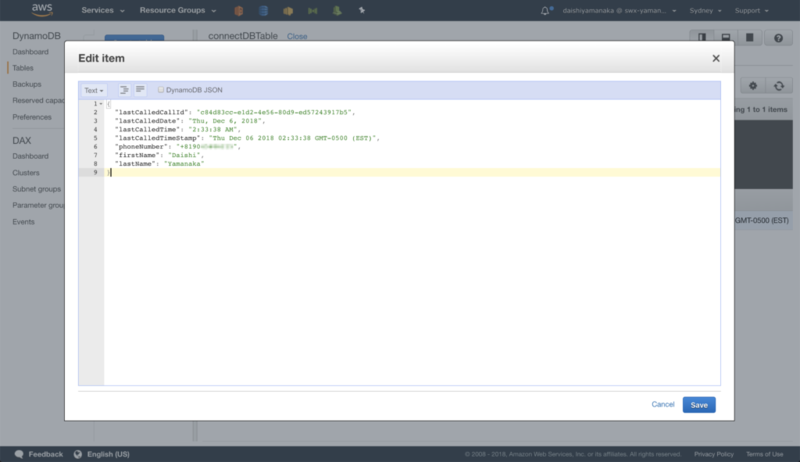Open Preferences in the sidebar

[x=32, y=117]
